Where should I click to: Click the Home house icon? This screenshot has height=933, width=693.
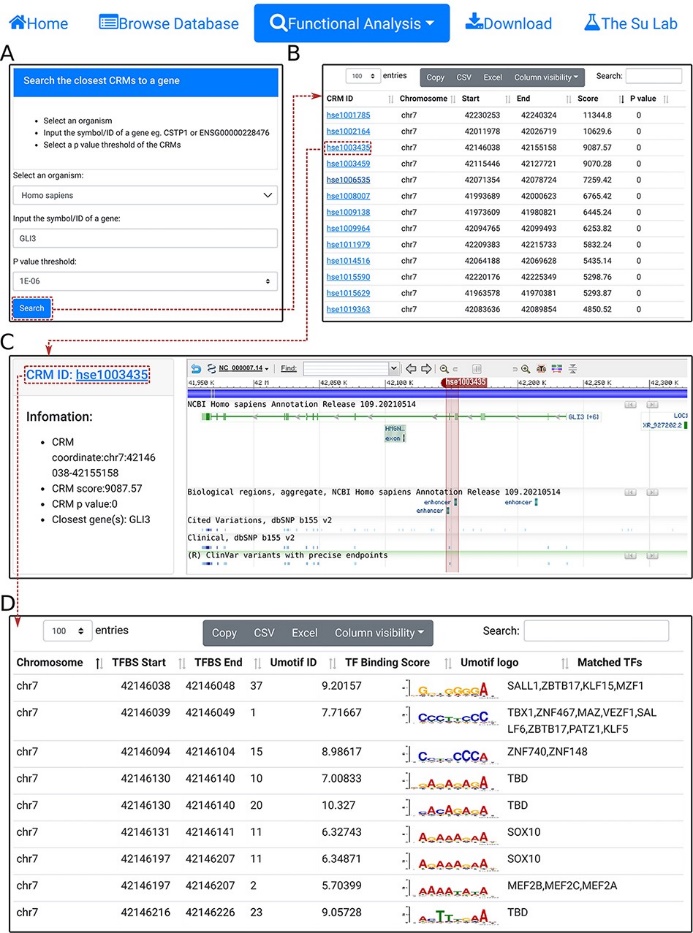tap(17, 23)
